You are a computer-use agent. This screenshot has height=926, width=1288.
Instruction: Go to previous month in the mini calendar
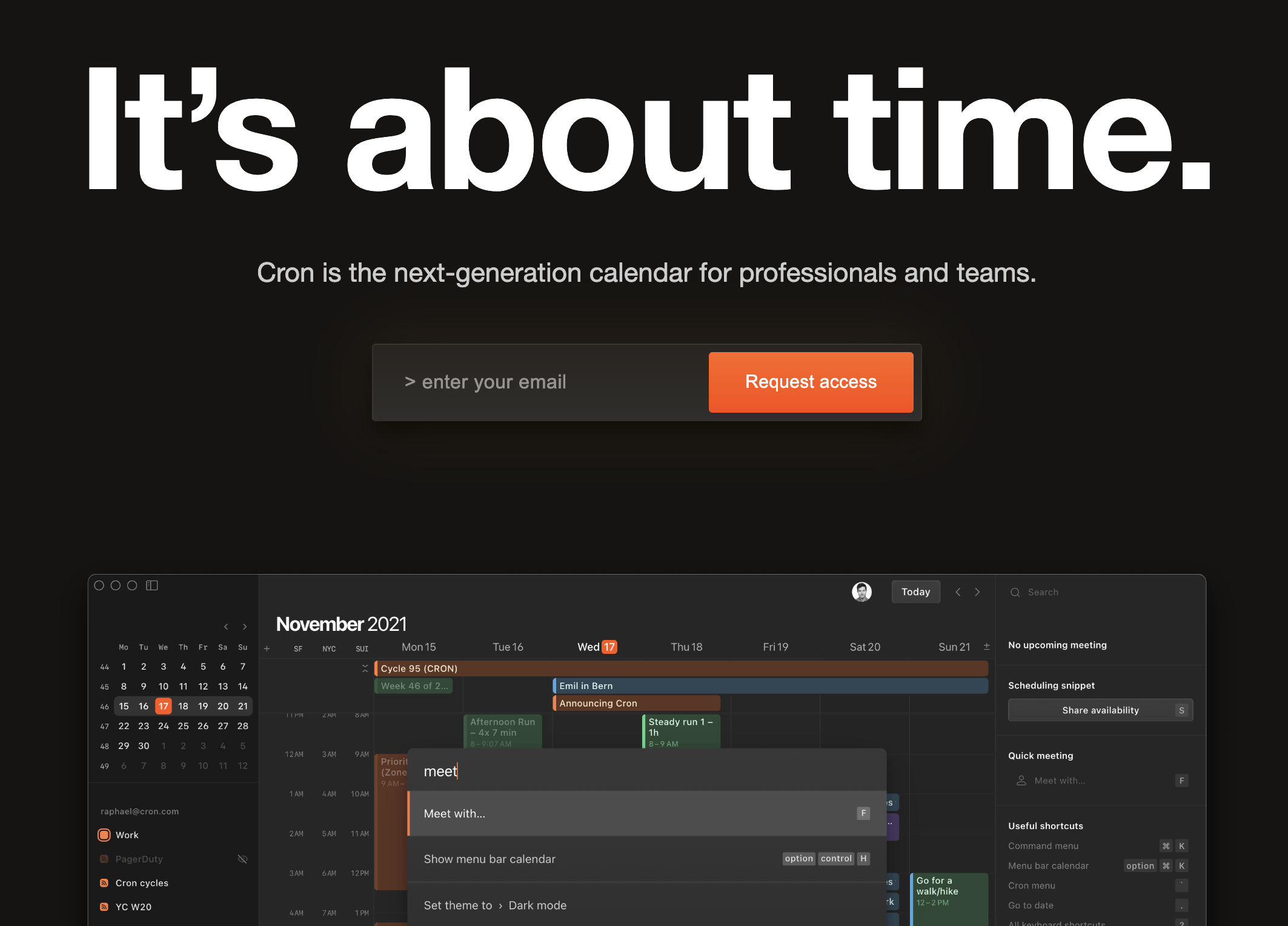(x=227, y=626)
